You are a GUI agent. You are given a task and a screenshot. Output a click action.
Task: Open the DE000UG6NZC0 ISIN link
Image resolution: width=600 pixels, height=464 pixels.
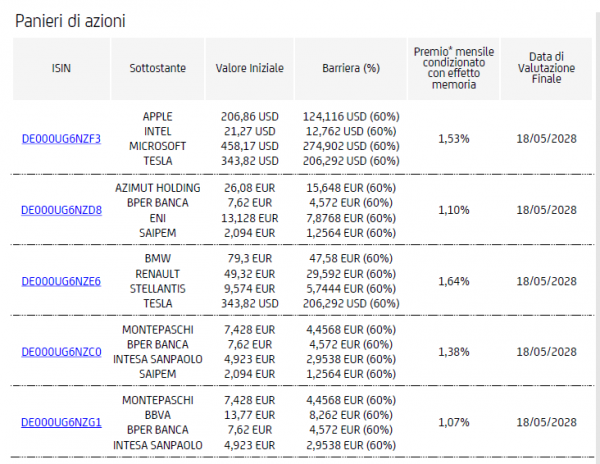[61, 352]
